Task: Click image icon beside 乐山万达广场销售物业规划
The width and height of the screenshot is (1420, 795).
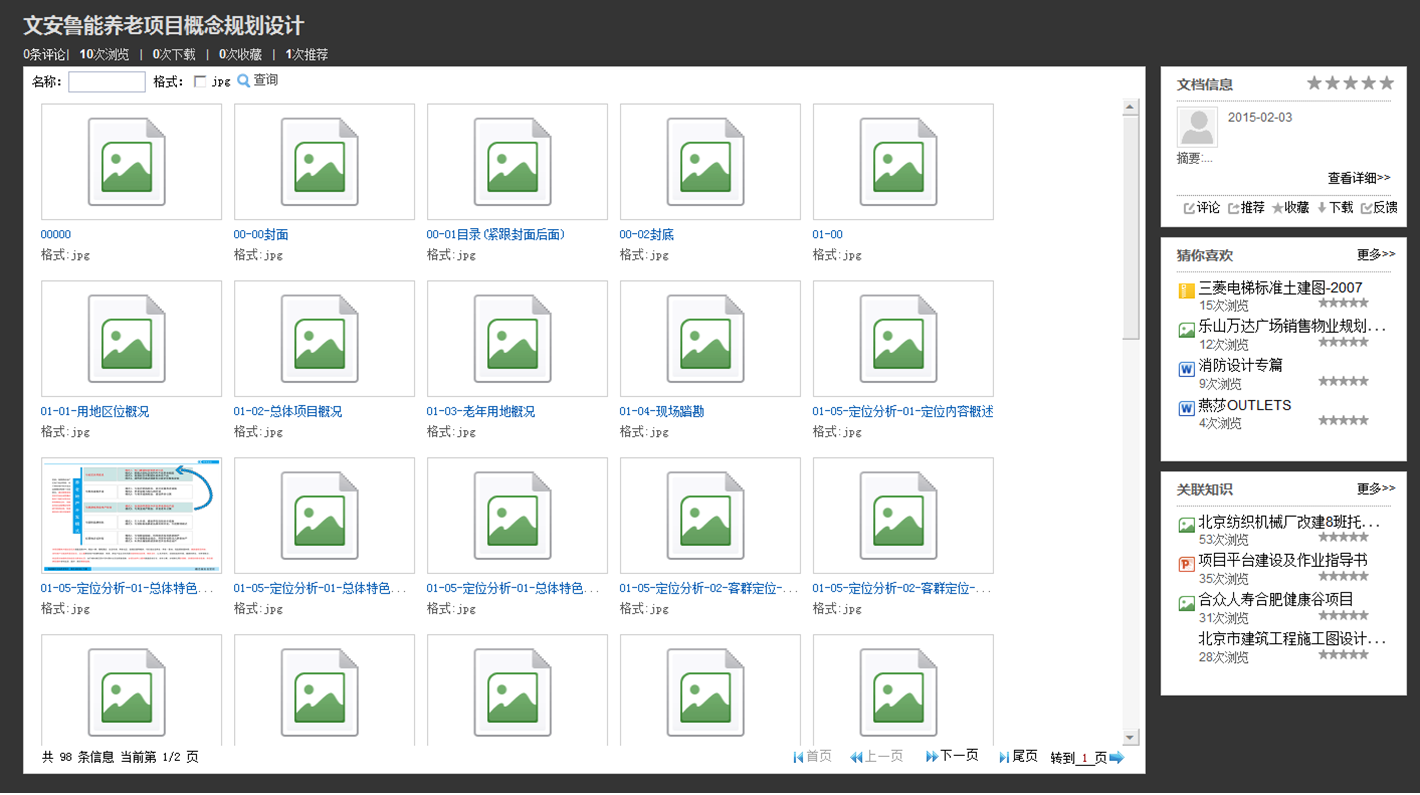Action: (1187, 330)
